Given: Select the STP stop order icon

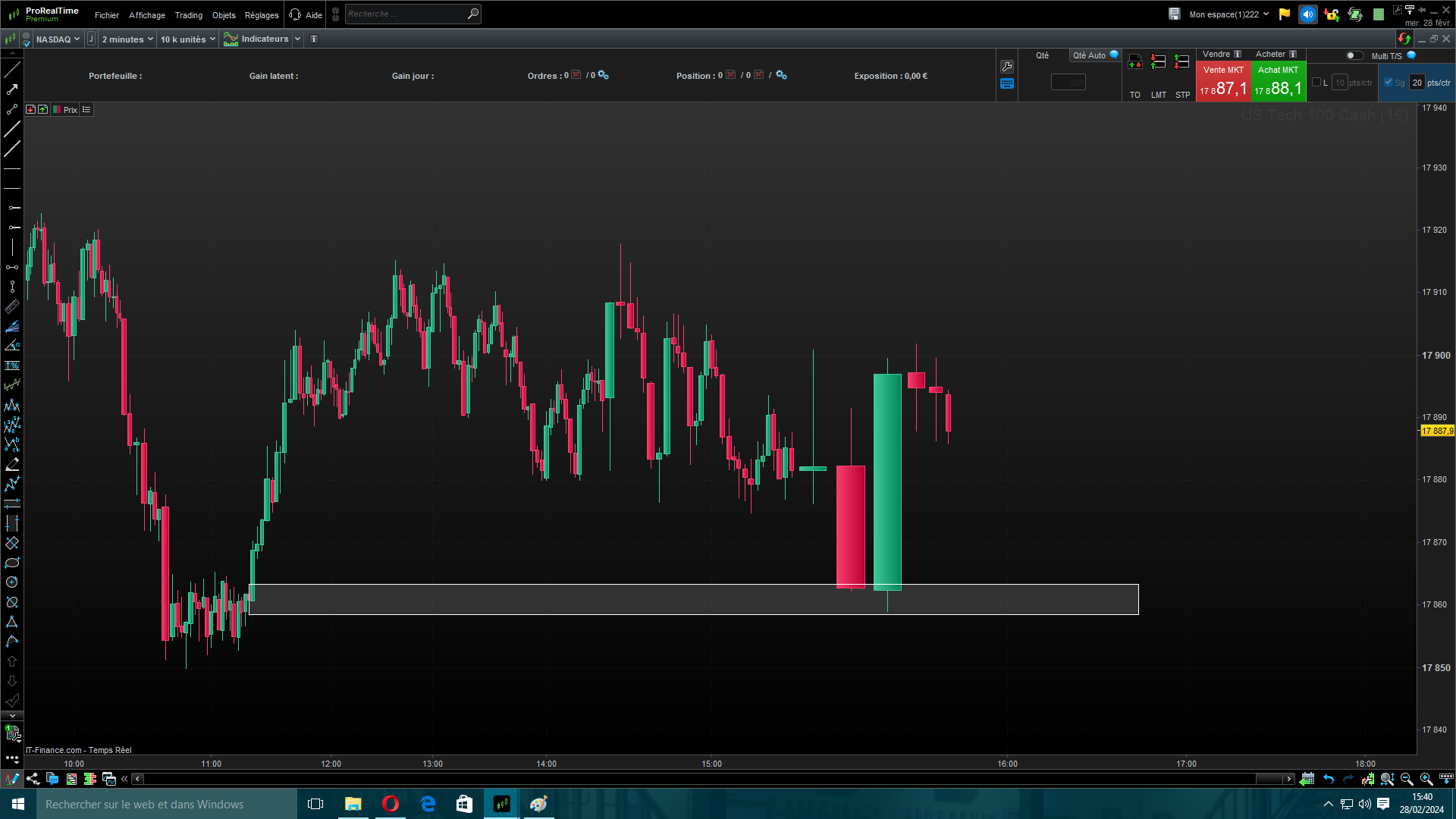Looking at the screenshot, I should [1181, 63].
